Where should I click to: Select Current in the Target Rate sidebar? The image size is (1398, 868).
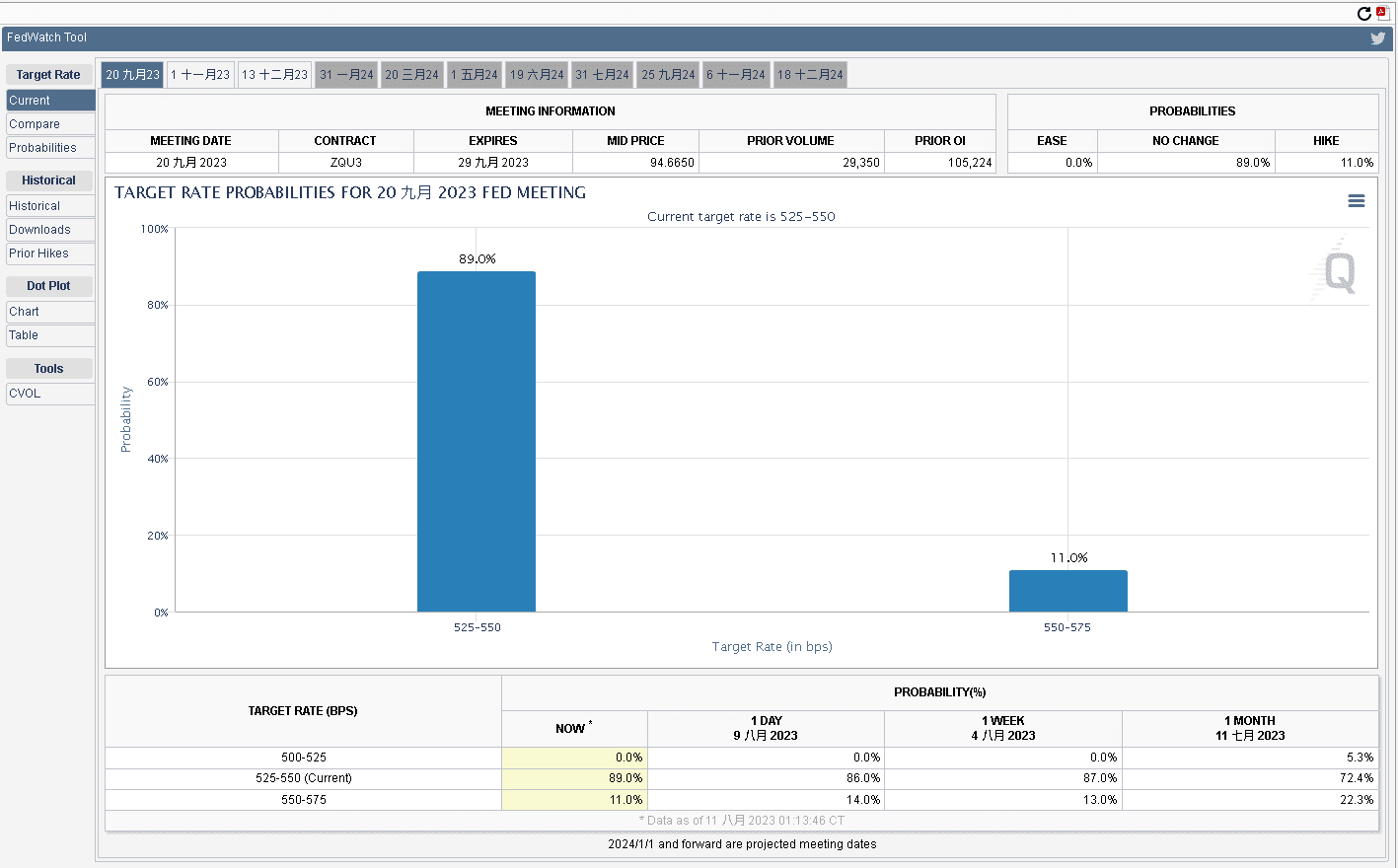pos(50,101)
